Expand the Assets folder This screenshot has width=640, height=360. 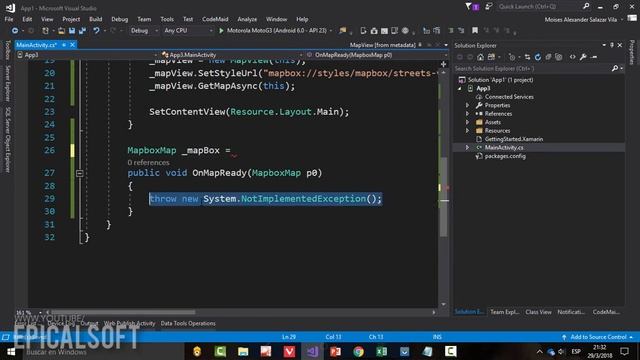(467, 122)
